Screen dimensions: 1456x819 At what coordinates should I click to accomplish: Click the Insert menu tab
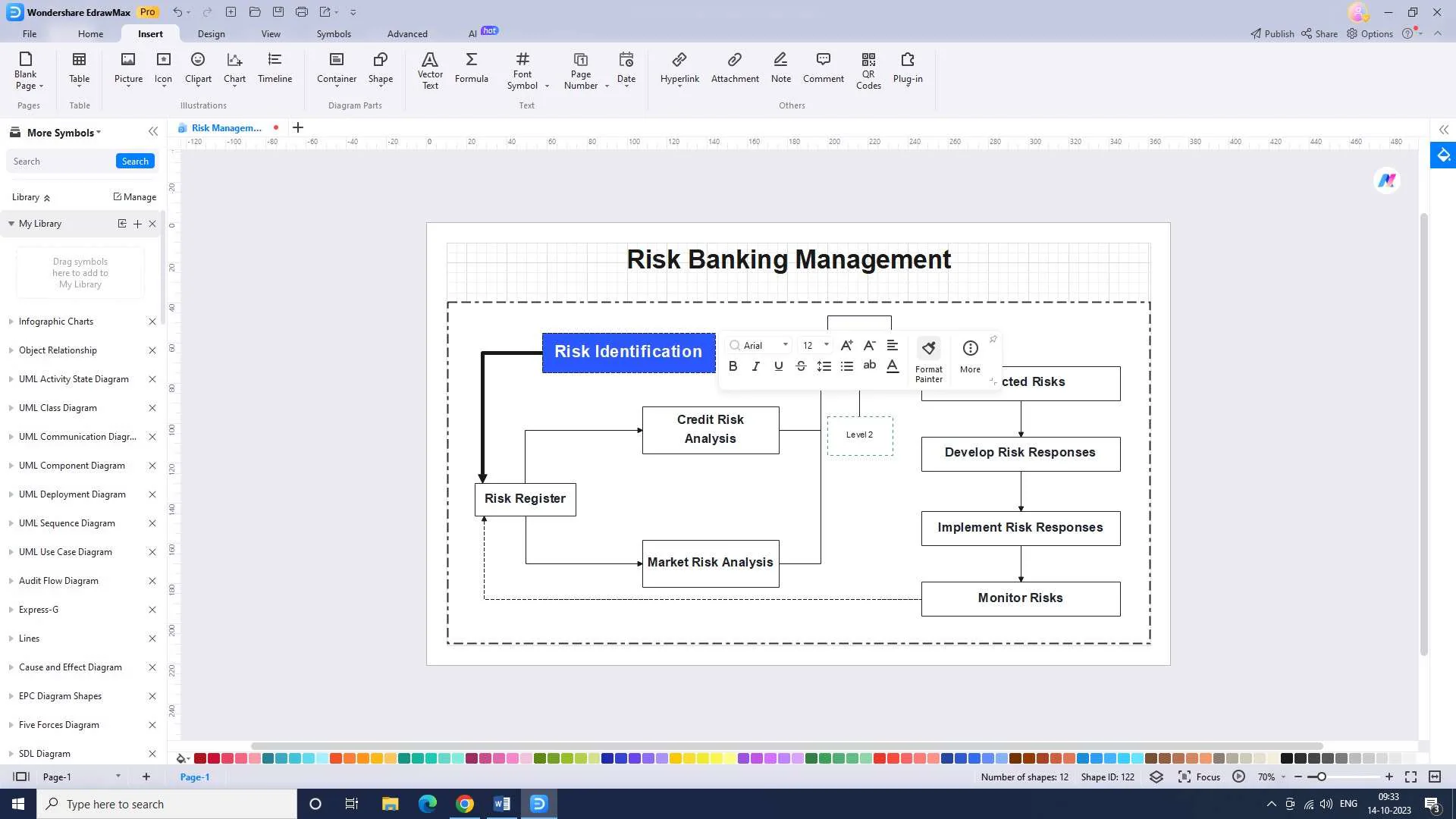point(150,33)
